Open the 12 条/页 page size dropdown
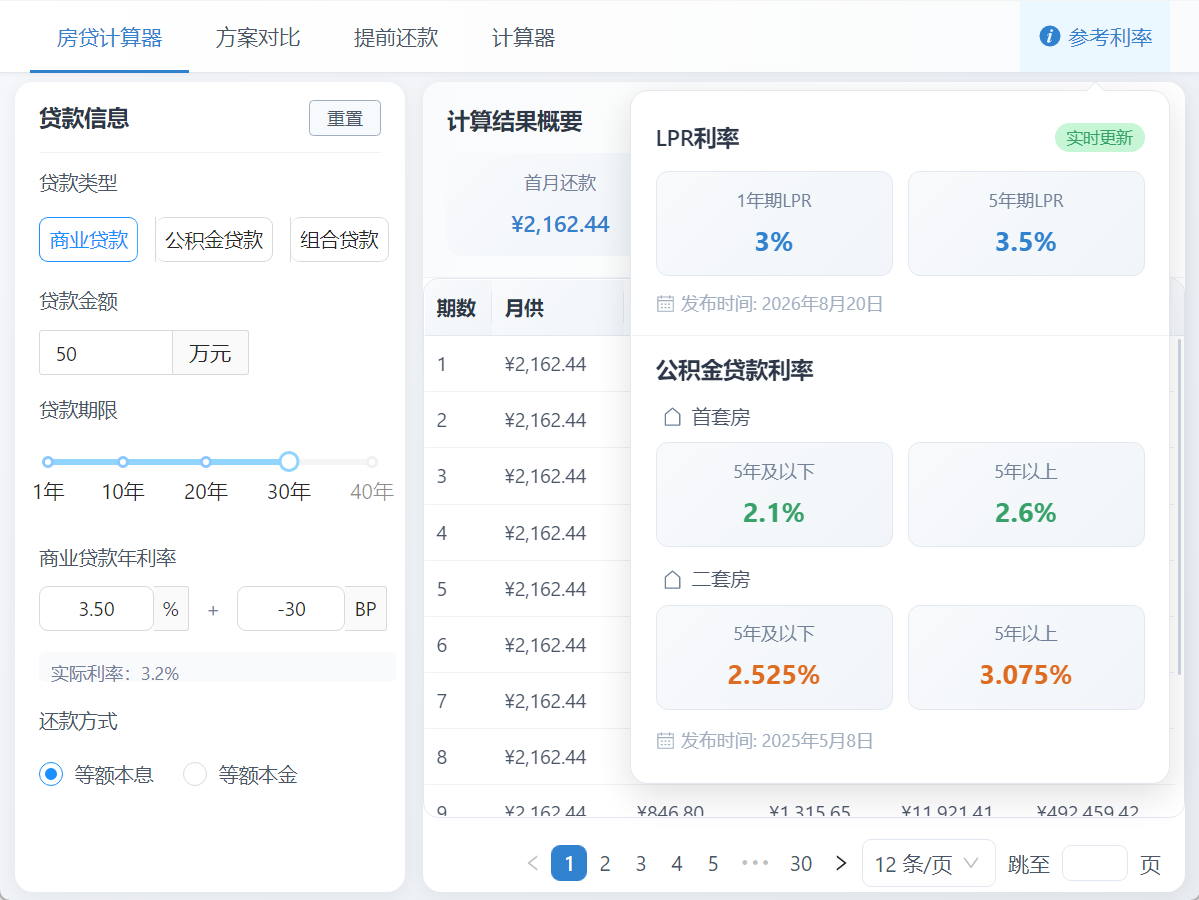The height and width of the screenshot is (900, 1199). pyautogui.click(x=928, y=863)
